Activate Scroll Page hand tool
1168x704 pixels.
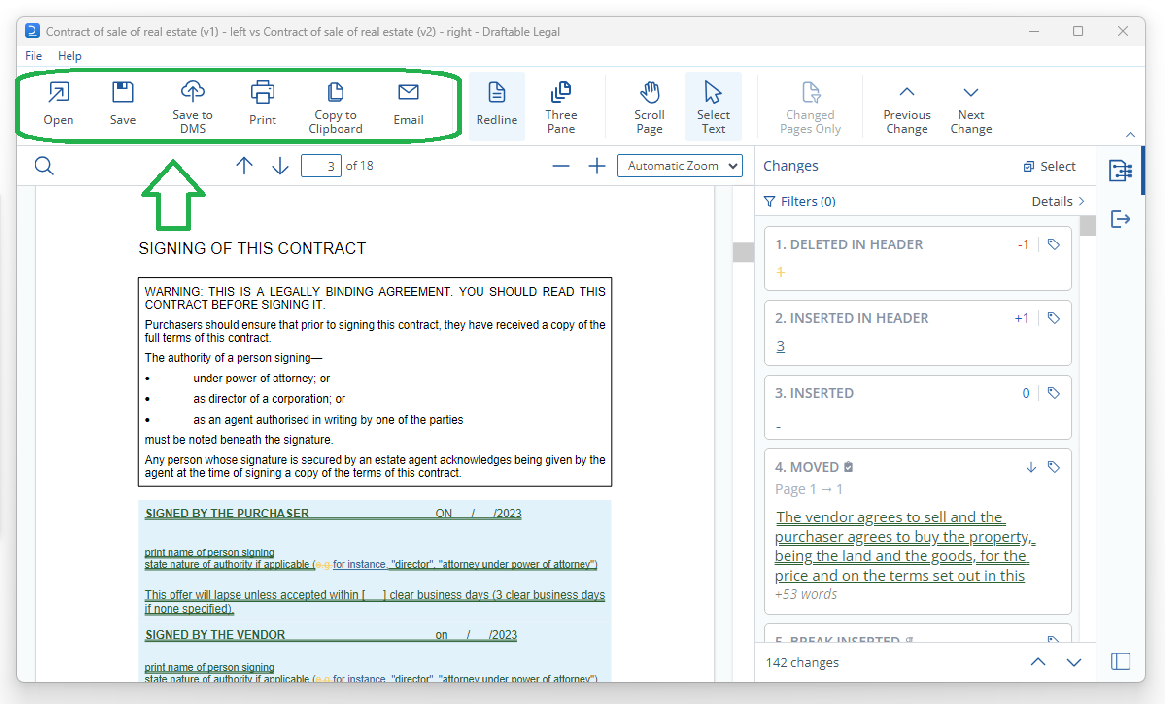pyautogui.click(x=650, y=107)
